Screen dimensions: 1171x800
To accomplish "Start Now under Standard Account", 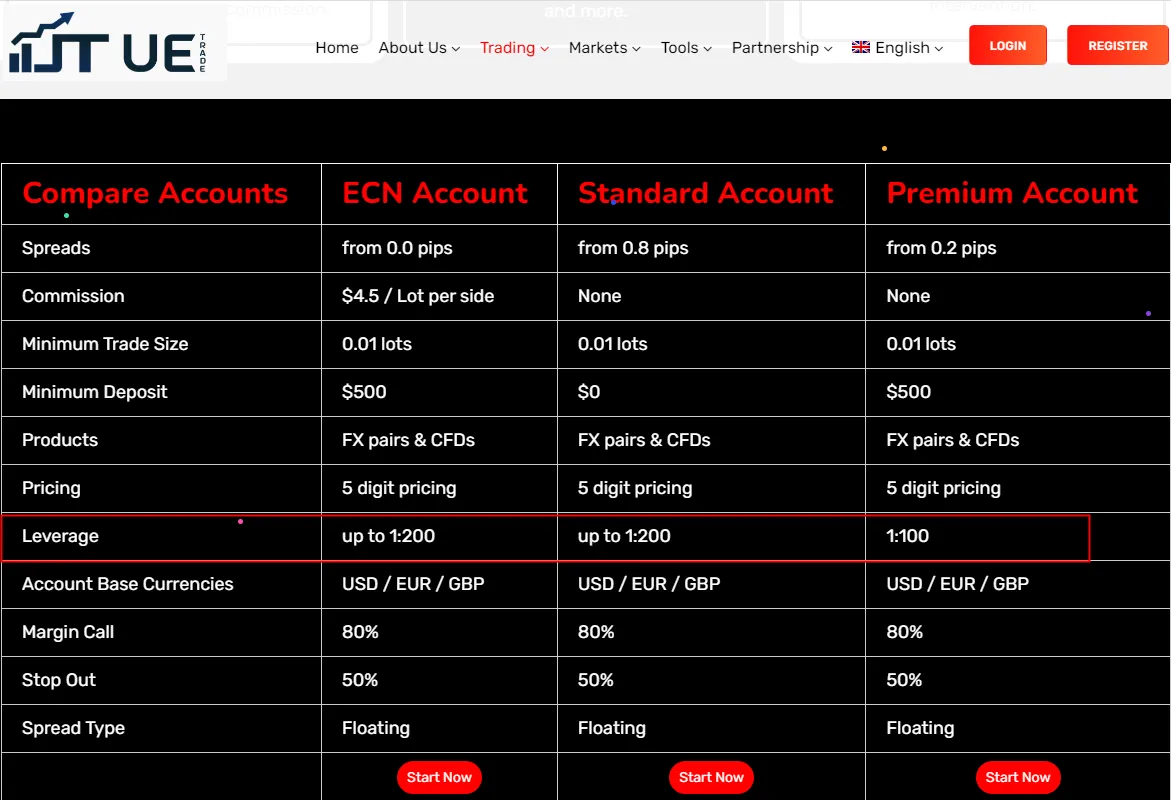I will pyautogui.click(x=711, y=777).
